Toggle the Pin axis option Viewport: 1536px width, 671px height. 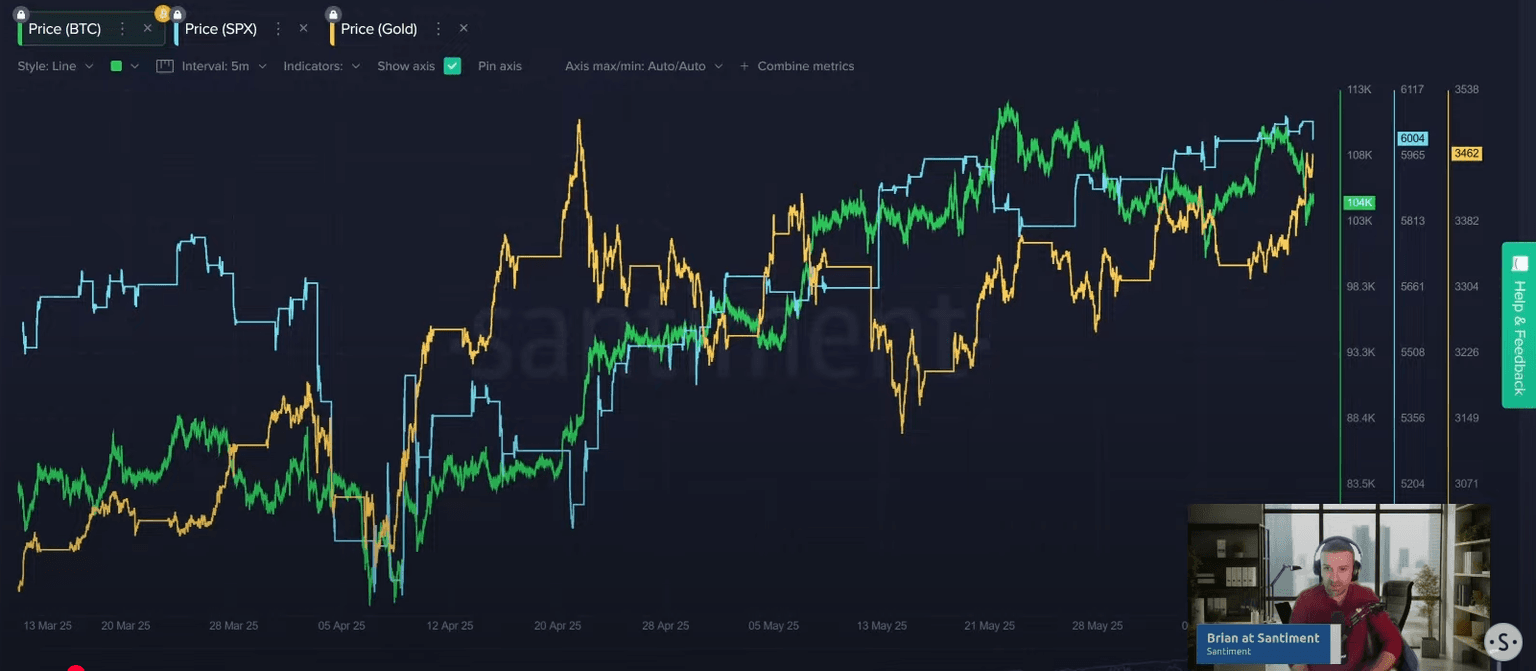point(499,66)
